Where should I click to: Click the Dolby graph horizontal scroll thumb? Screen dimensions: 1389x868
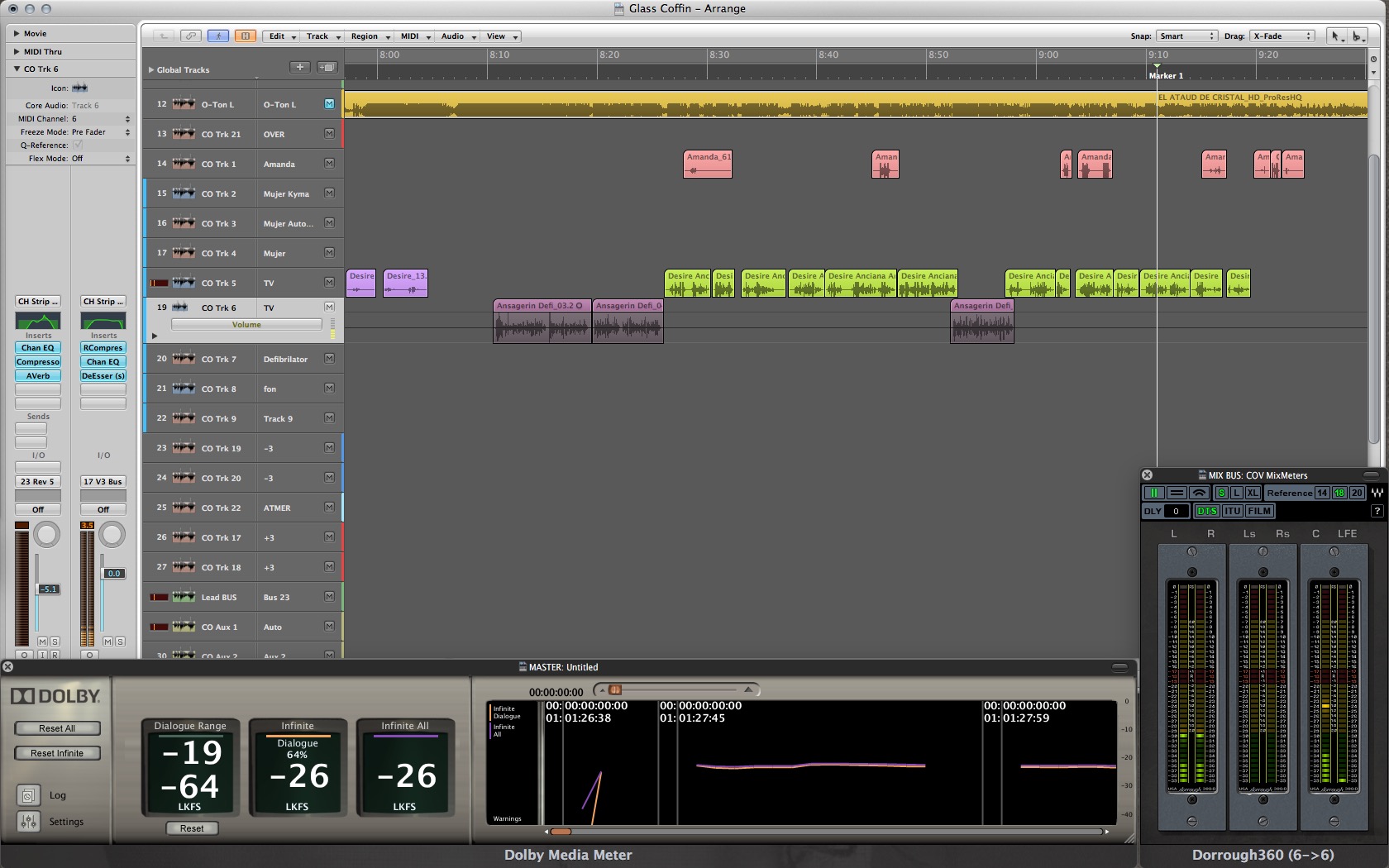coord(561,832)
